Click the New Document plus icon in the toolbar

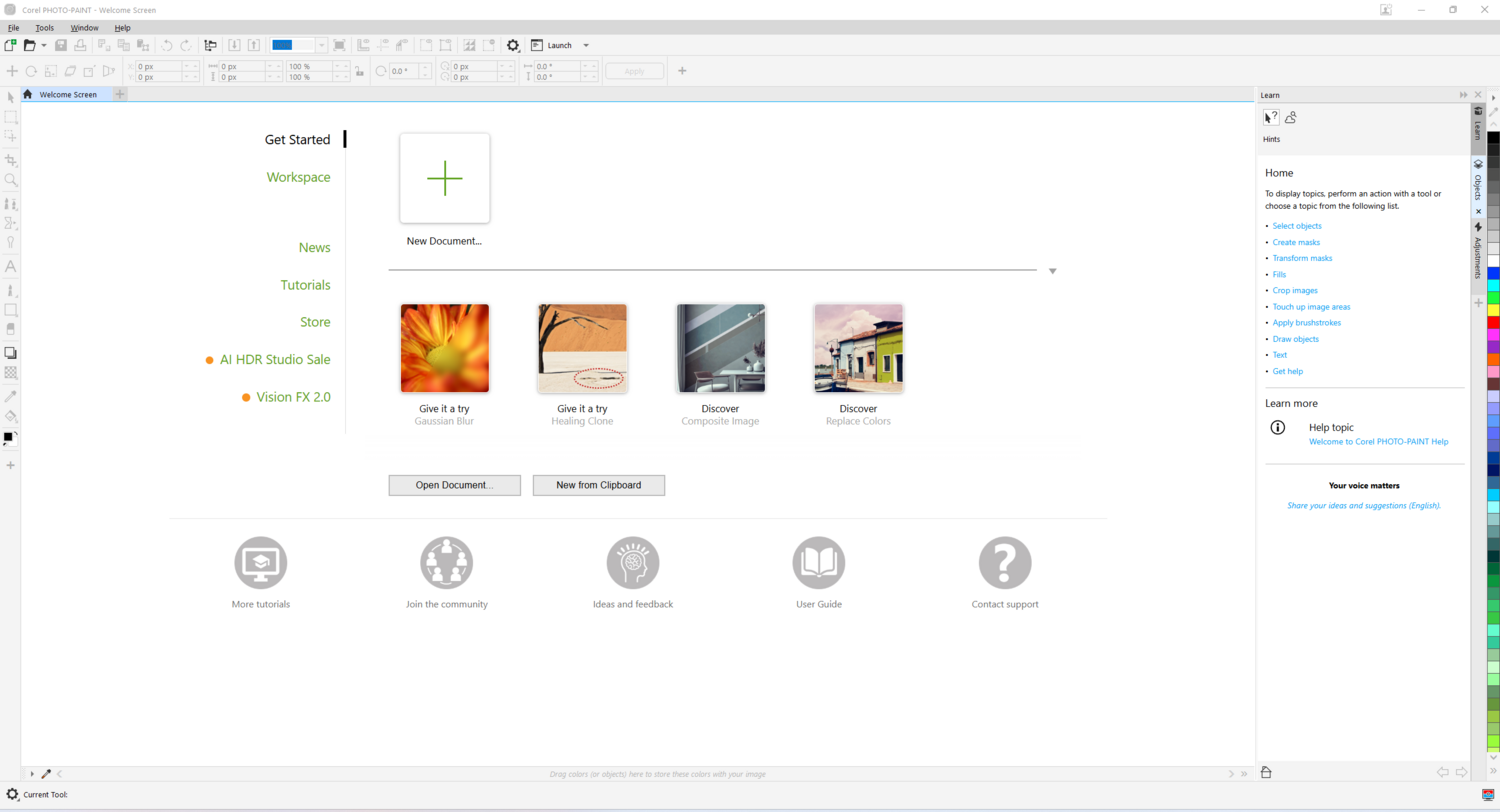point(10,45)
